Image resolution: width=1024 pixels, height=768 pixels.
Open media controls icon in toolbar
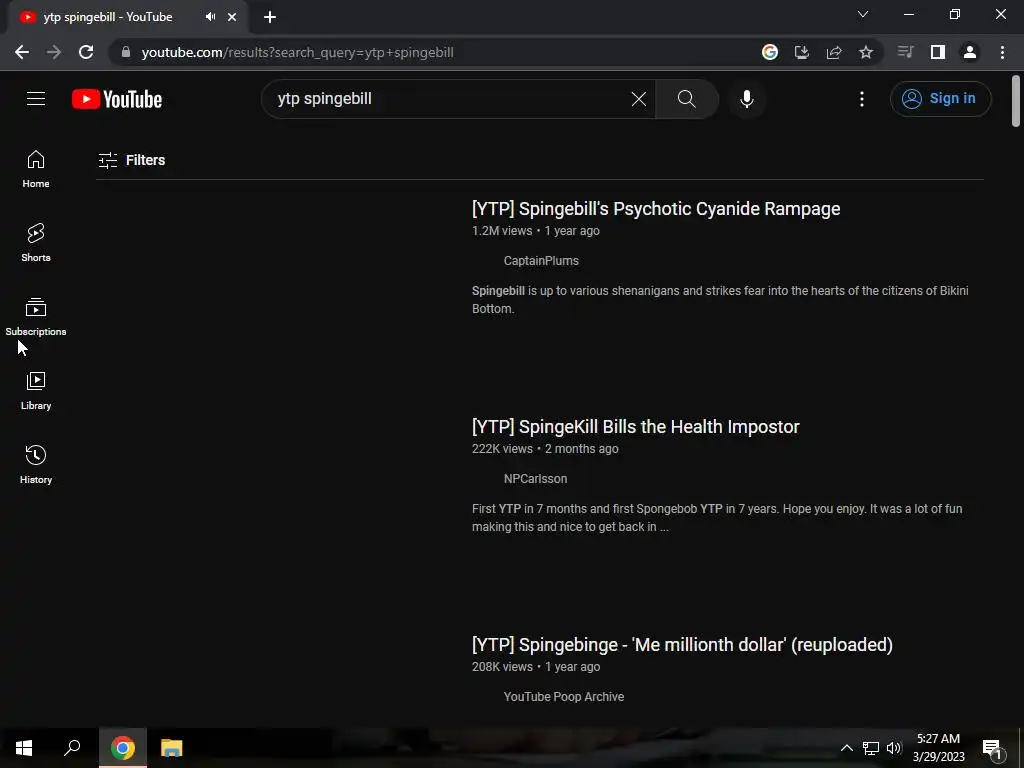tap(905, 52)
